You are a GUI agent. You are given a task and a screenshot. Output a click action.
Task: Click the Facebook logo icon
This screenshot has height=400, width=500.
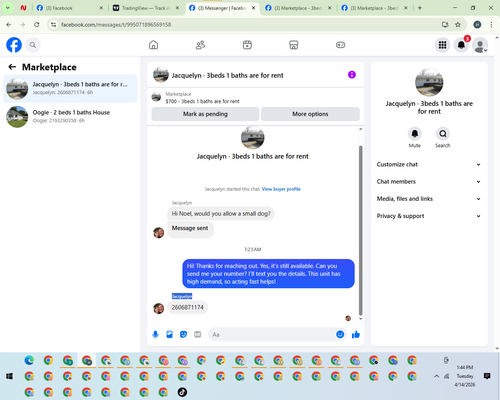click(x=14, y=45)
